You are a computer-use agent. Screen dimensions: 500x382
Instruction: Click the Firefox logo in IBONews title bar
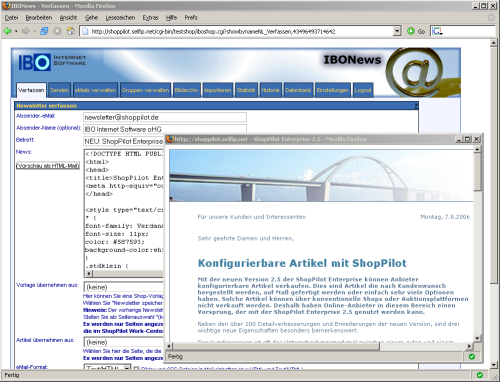point(6,6)
